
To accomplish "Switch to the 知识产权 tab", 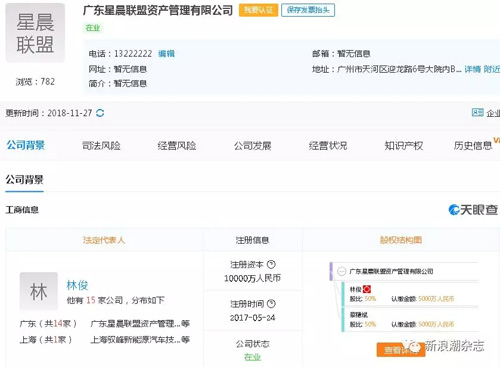I will pyautogui.click(x=404, y=146).
